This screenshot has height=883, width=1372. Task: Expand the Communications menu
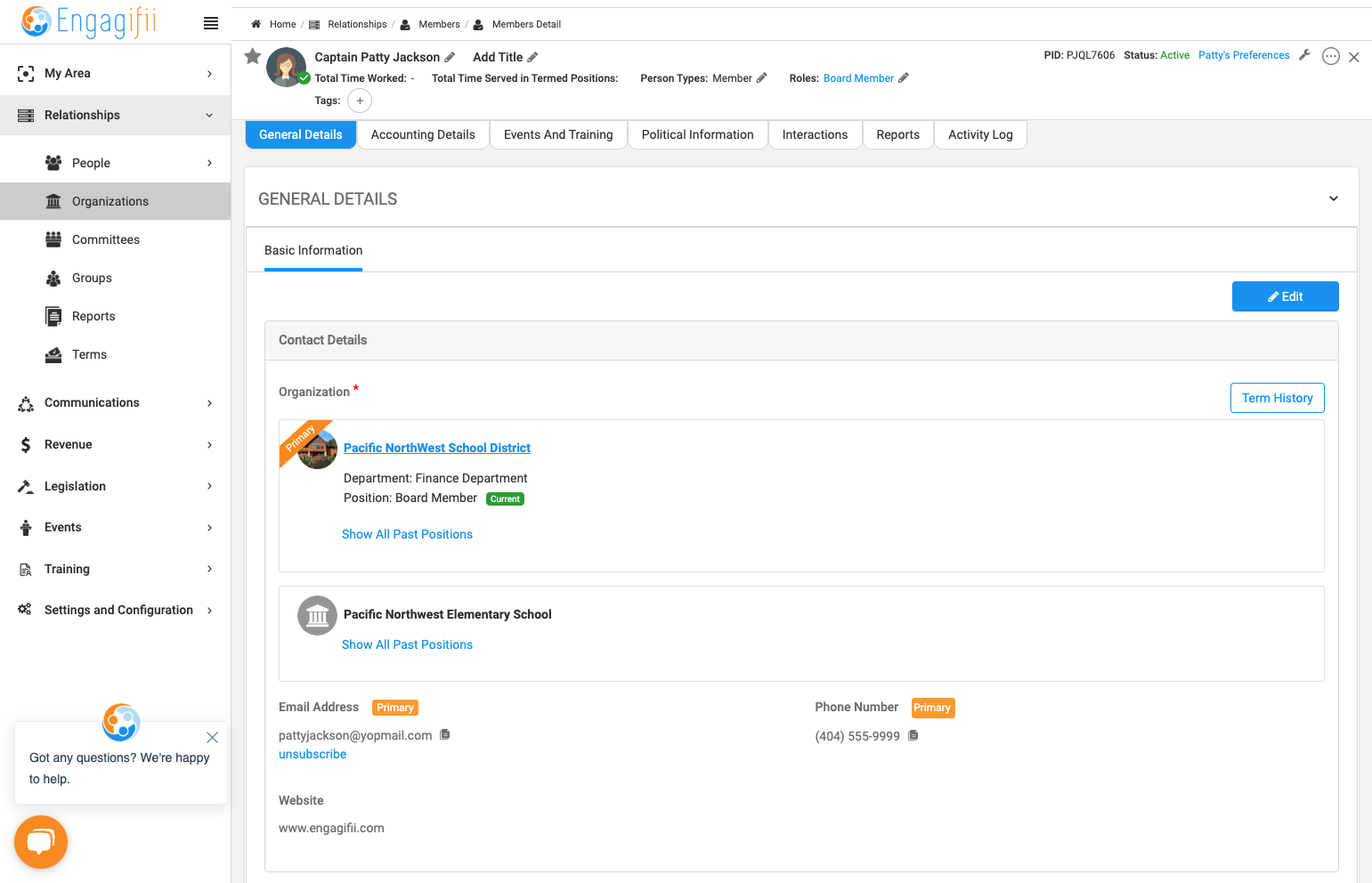pos(116,402)
